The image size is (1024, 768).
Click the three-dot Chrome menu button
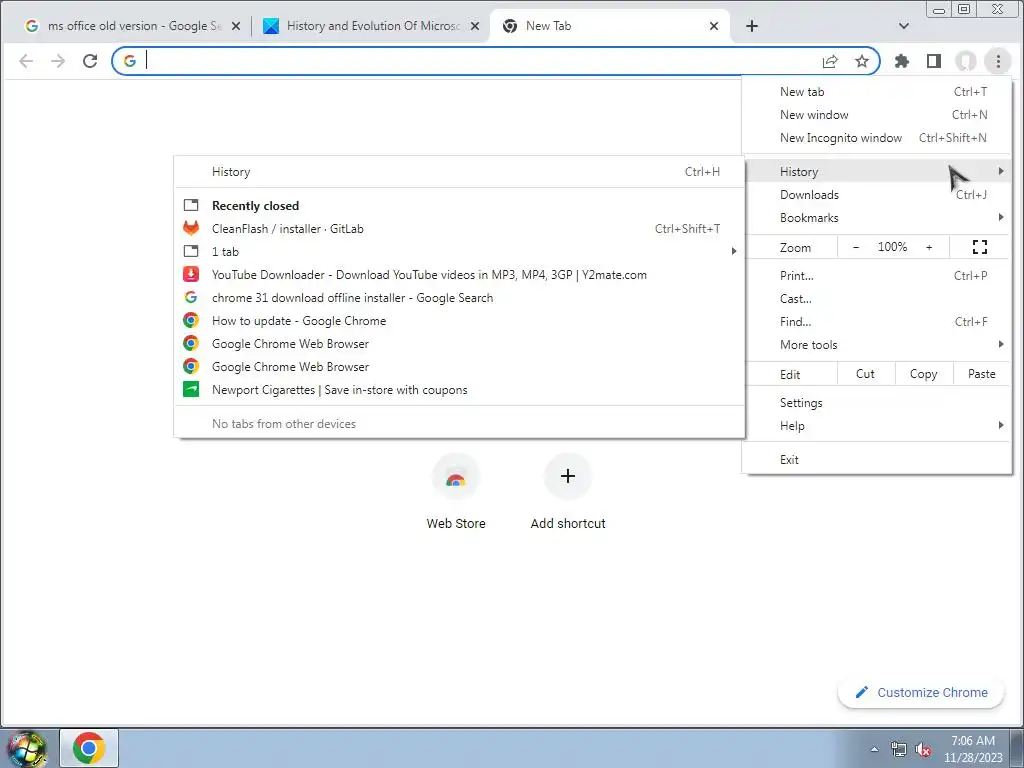point(998,61)
